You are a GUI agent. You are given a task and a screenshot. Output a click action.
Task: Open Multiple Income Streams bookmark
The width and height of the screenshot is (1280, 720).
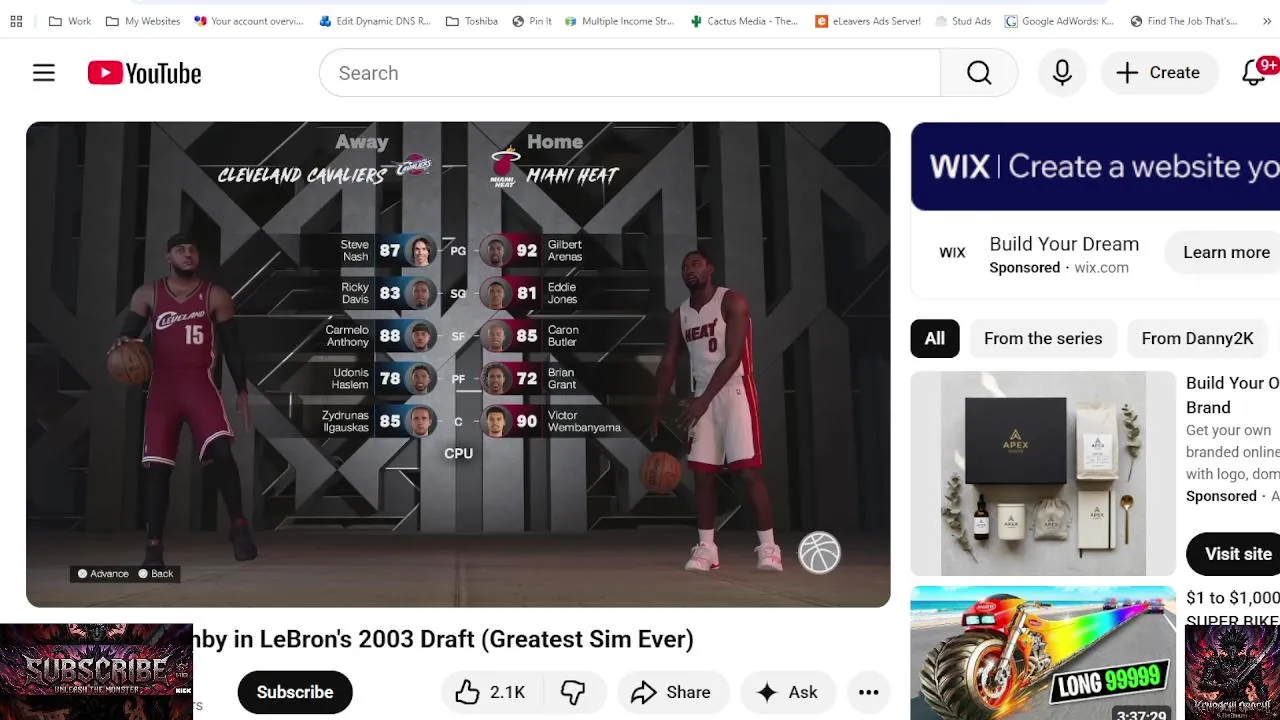[x=620, y=21]
